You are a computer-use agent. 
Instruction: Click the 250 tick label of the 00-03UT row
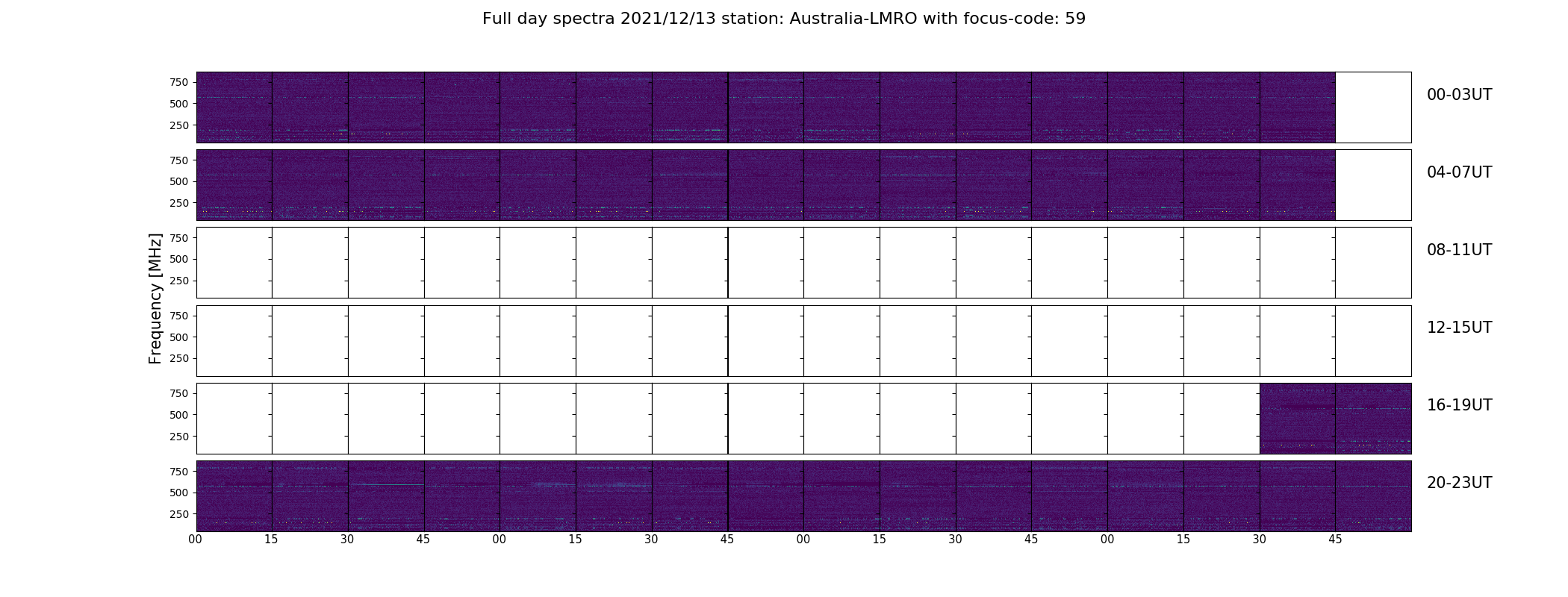pos(179,125)
